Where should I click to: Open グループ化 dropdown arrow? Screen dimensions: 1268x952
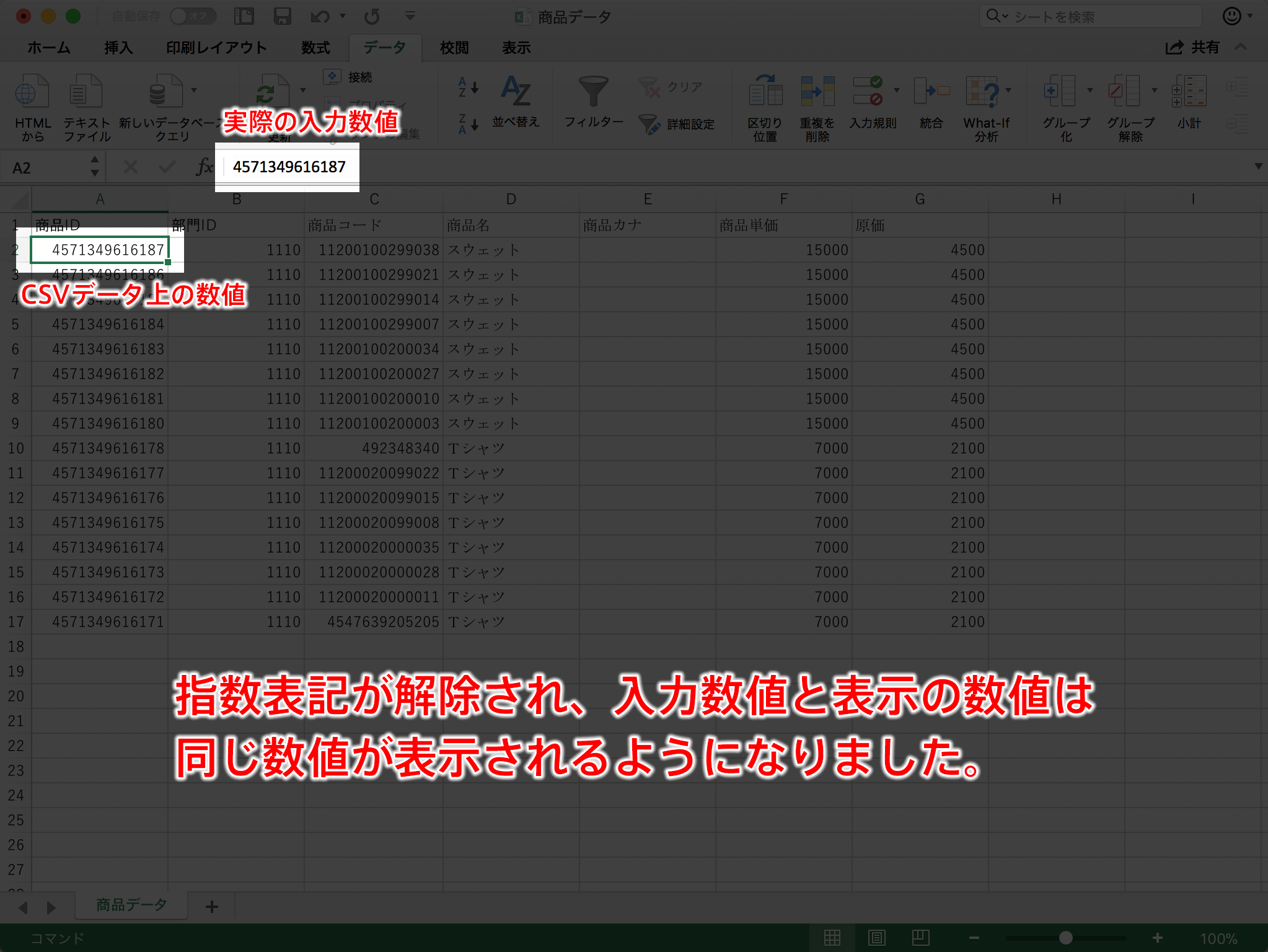[1090, 90]
